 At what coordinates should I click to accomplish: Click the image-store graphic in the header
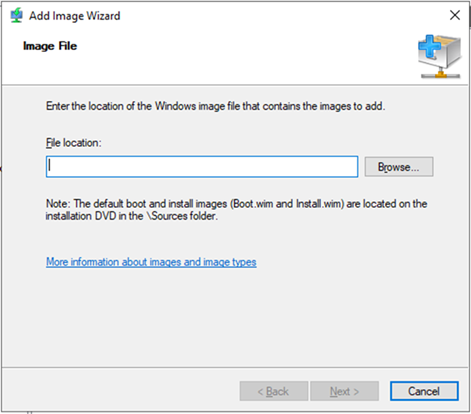coord(440,57)
